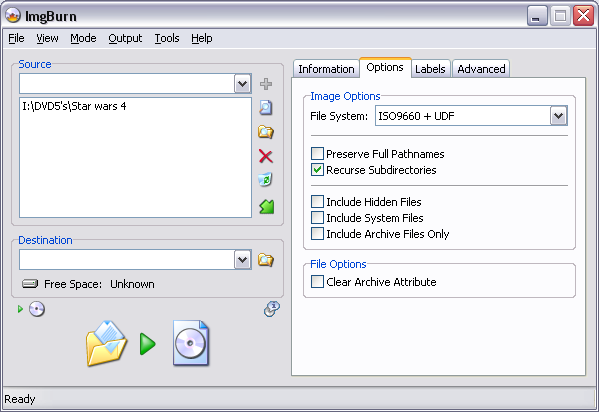Tick Include Hidden Files option
599x412 pixels.
click(x=317, y=201)
